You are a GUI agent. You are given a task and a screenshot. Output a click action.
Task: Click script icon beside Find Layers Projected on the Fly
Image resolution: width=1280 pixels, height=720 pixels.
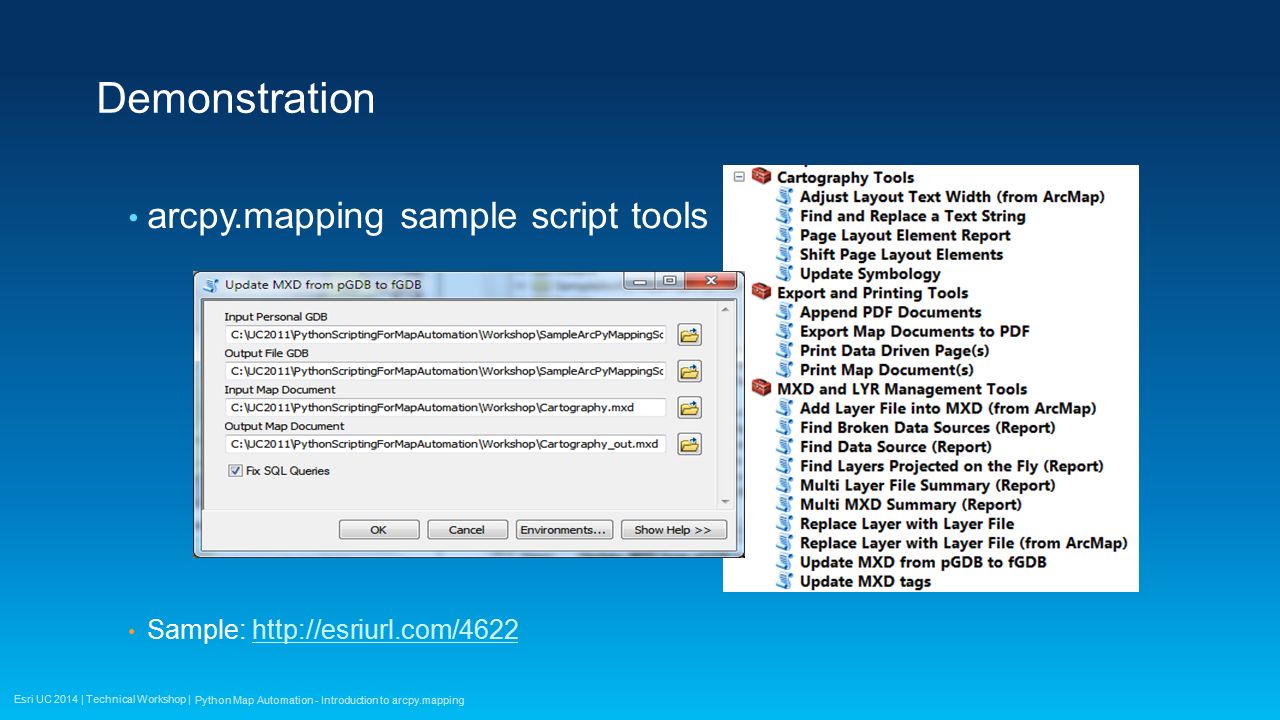785,465
